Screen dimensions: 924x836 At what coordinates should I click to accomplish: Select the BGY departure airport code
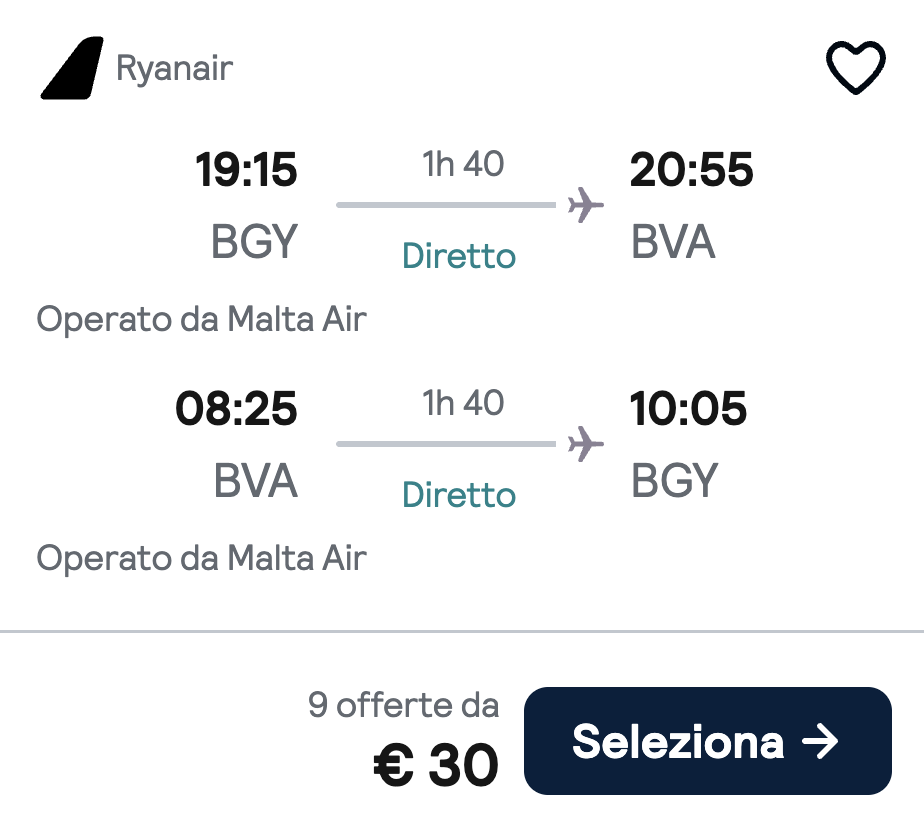[253, 242]
